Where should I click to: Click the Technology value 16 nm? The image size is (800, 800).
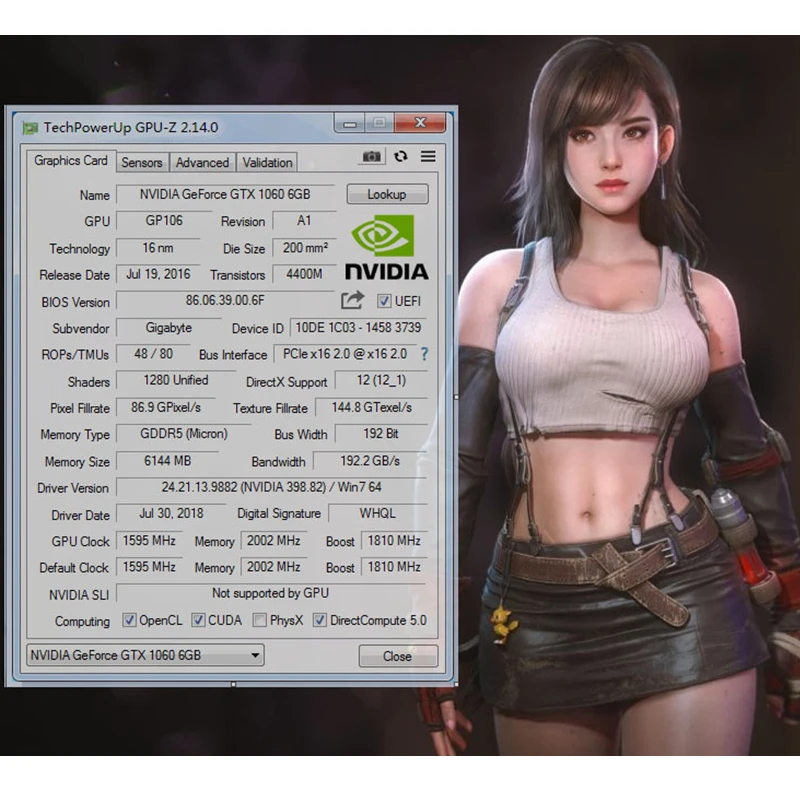pos(158,248)
